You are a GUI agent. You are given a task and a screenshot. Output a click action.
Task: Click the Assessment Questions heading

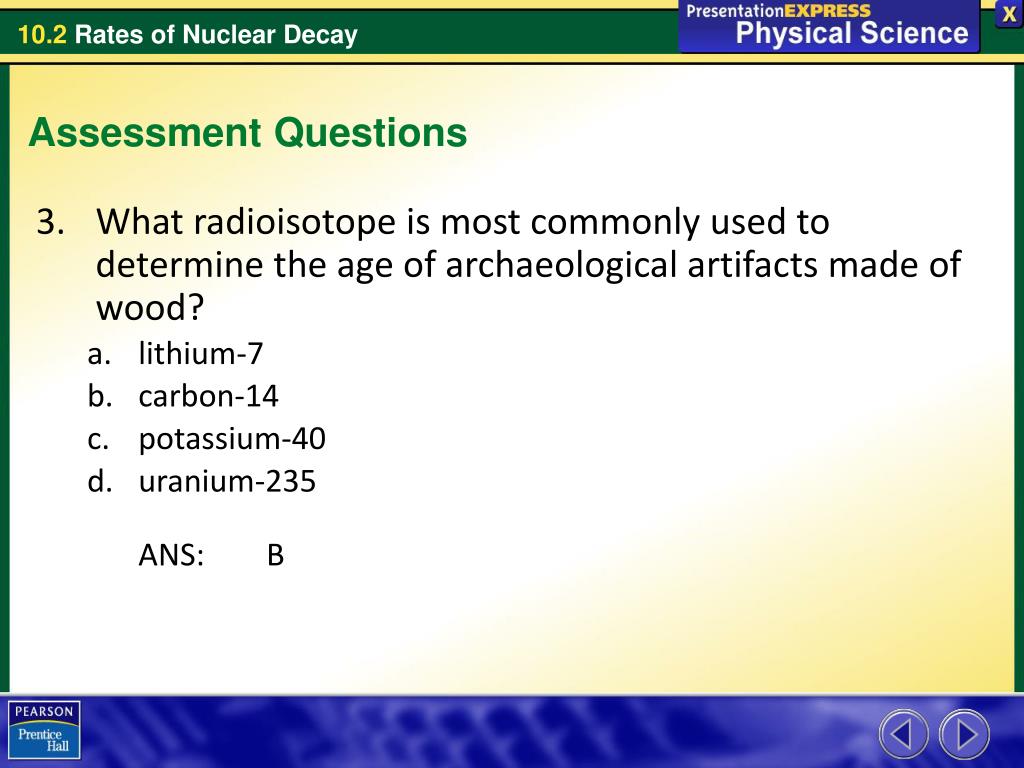(248, 133)
